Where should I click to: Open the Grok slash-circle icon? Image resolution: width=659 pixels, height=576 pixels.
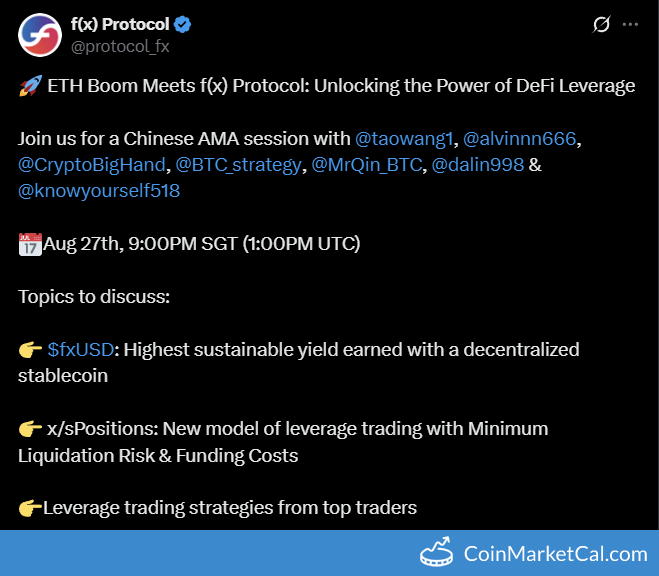[x=601, y=24]
